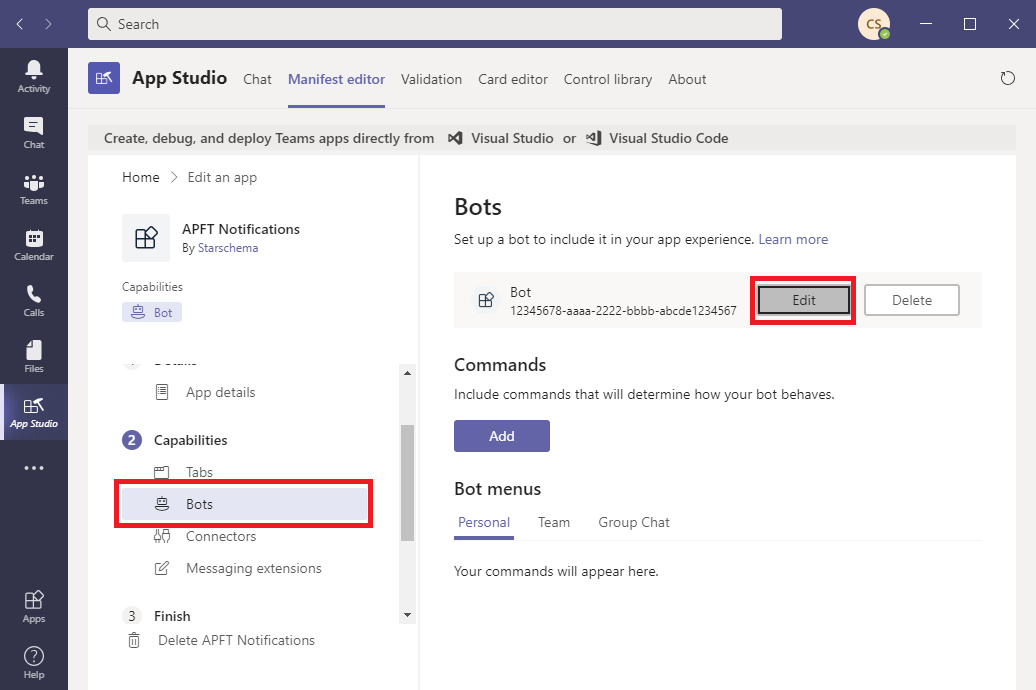Open the Validation tab

click(431, 79)
